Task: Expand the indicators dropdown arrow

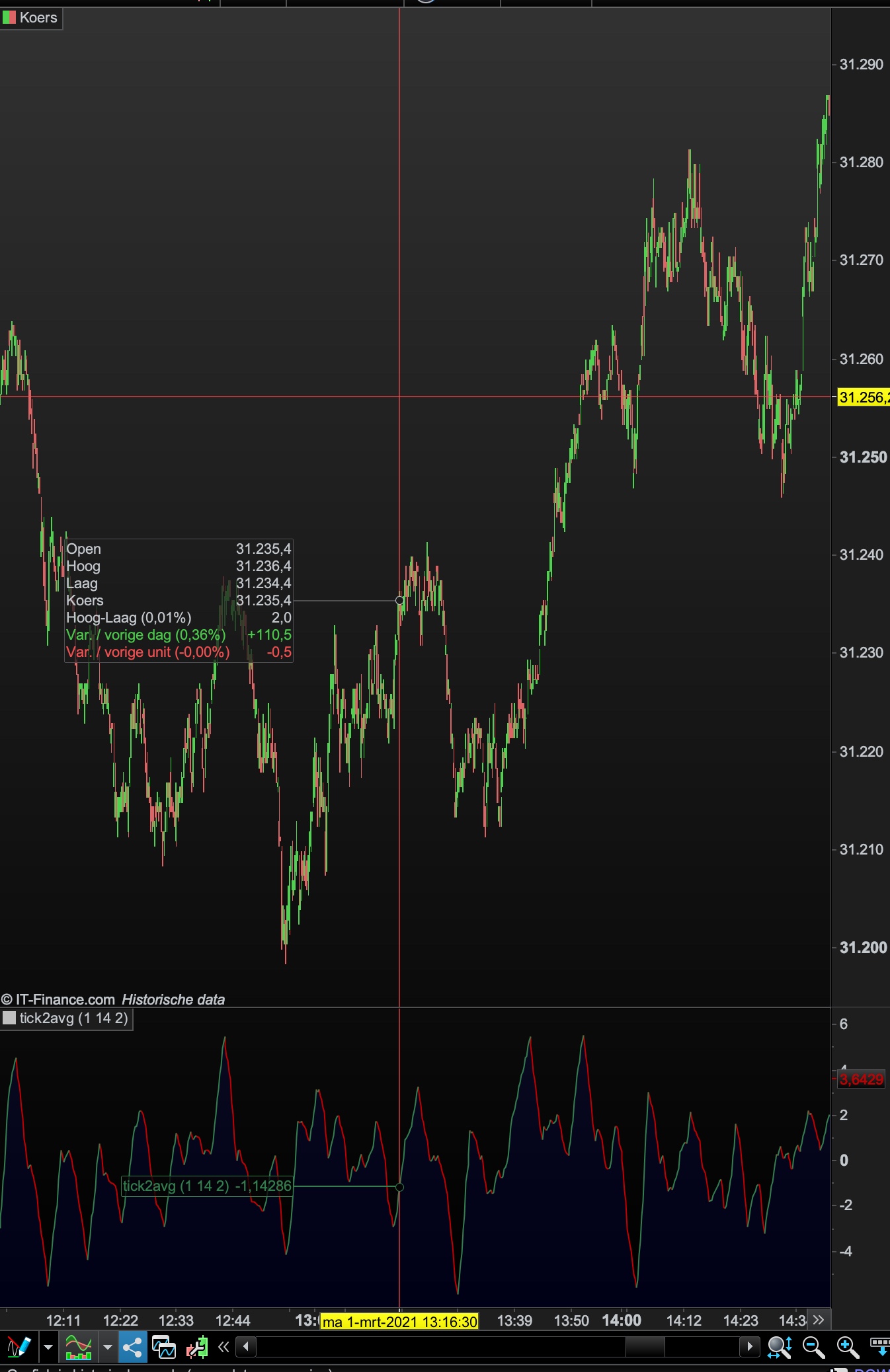Action: 107,1347
